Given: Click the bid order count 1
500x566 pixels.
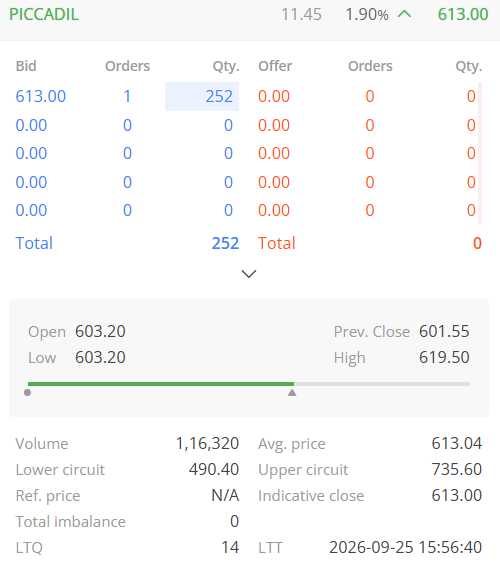Looking at the screenshot, I should pyautogui.click(x=127, y=96).
